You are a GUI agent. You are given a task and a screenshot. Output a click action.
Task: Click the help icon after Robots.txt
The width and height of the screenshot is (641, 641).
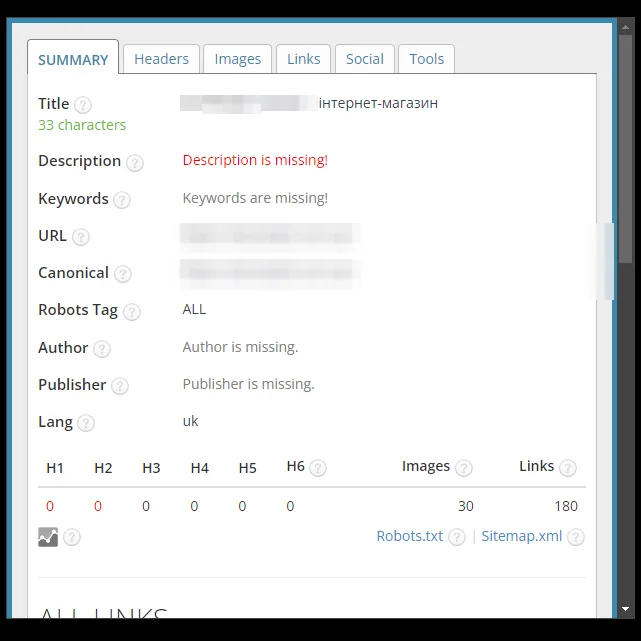coord(457,537)
